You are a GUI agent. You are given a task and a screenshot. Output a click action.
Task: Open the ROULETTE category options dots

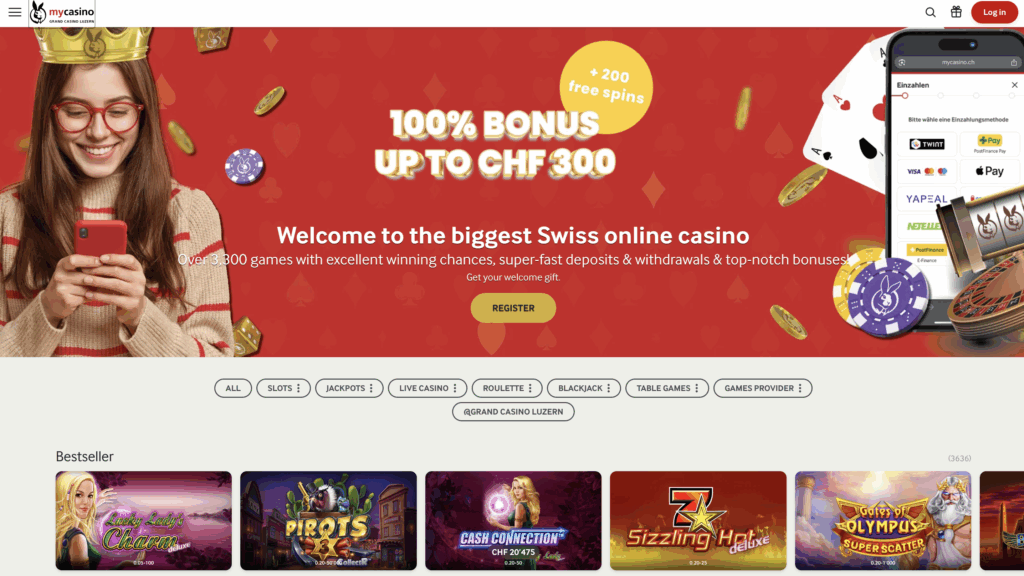coord(530,388)
